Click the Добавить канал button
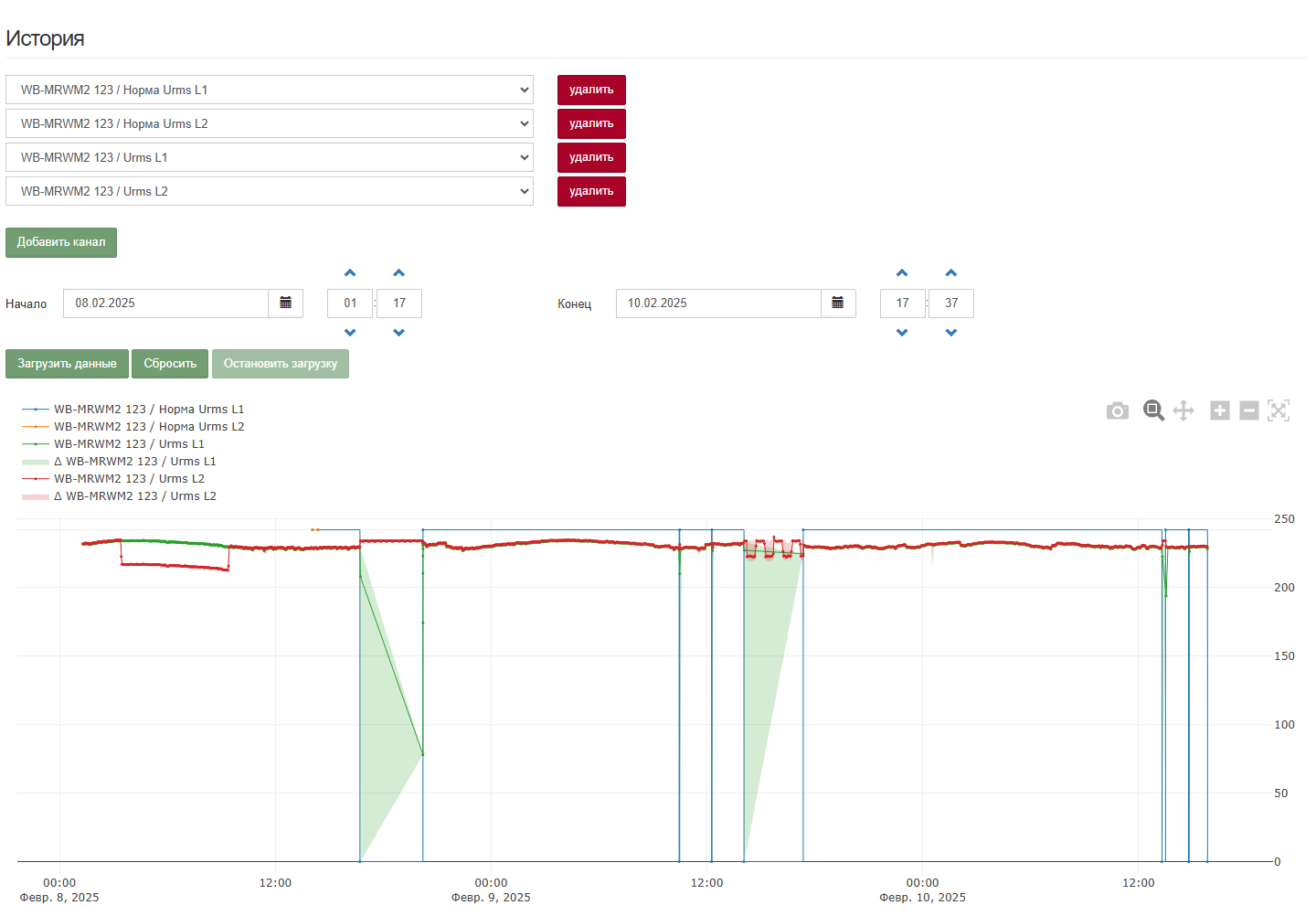Viewport: 1316px width, 916px height. [x=61, y=242]
